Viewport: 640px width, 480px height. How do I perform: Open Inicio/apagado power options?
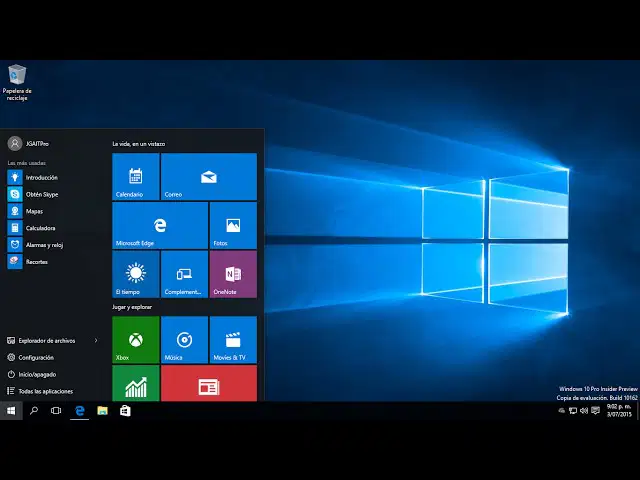pos(32,374)
